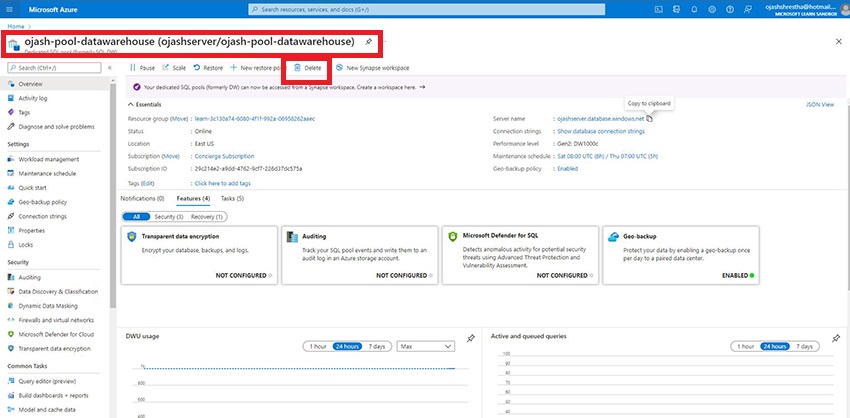
Task: Open the Azure portal hamburger menu
Action: pos(10,9)
